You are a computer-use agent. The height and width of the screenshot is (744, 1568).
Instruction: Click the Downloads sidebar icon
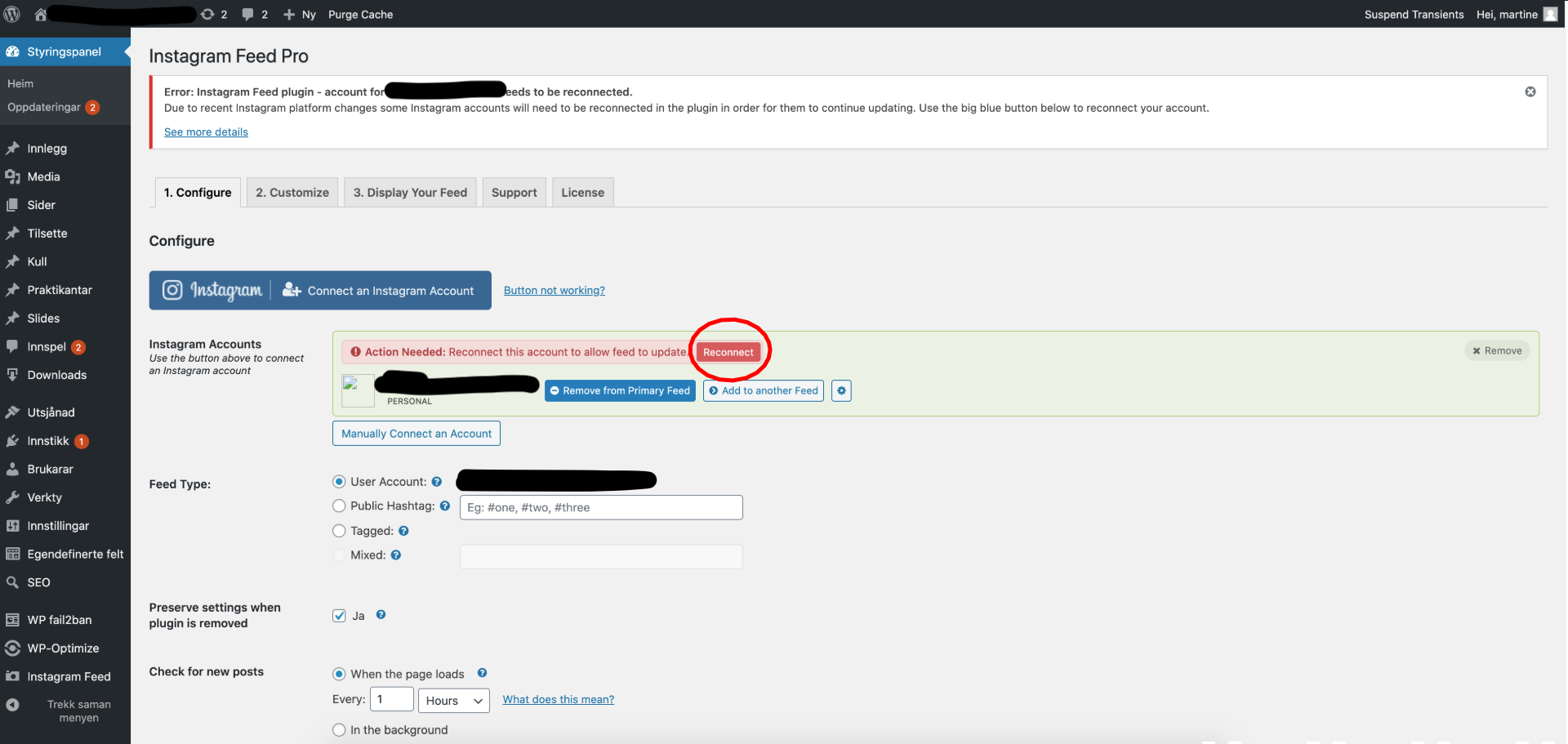click(12, 375)
